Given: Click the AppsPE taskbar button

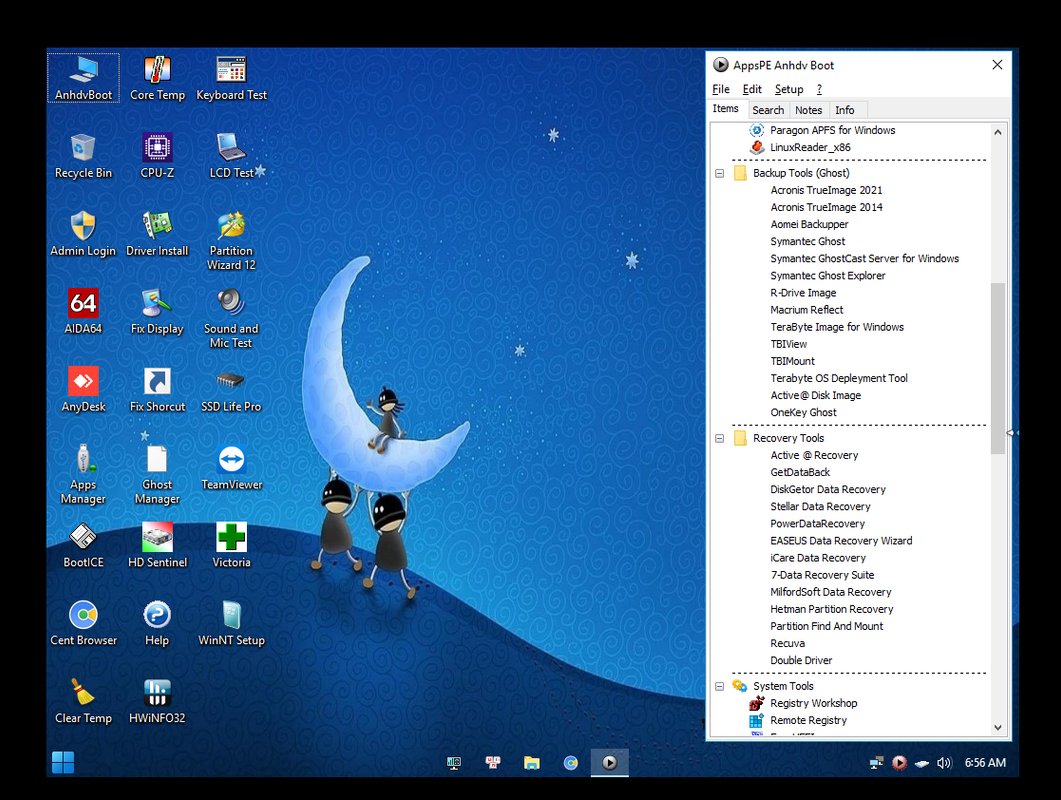Looking at the screenshot, I should [610, 763].
